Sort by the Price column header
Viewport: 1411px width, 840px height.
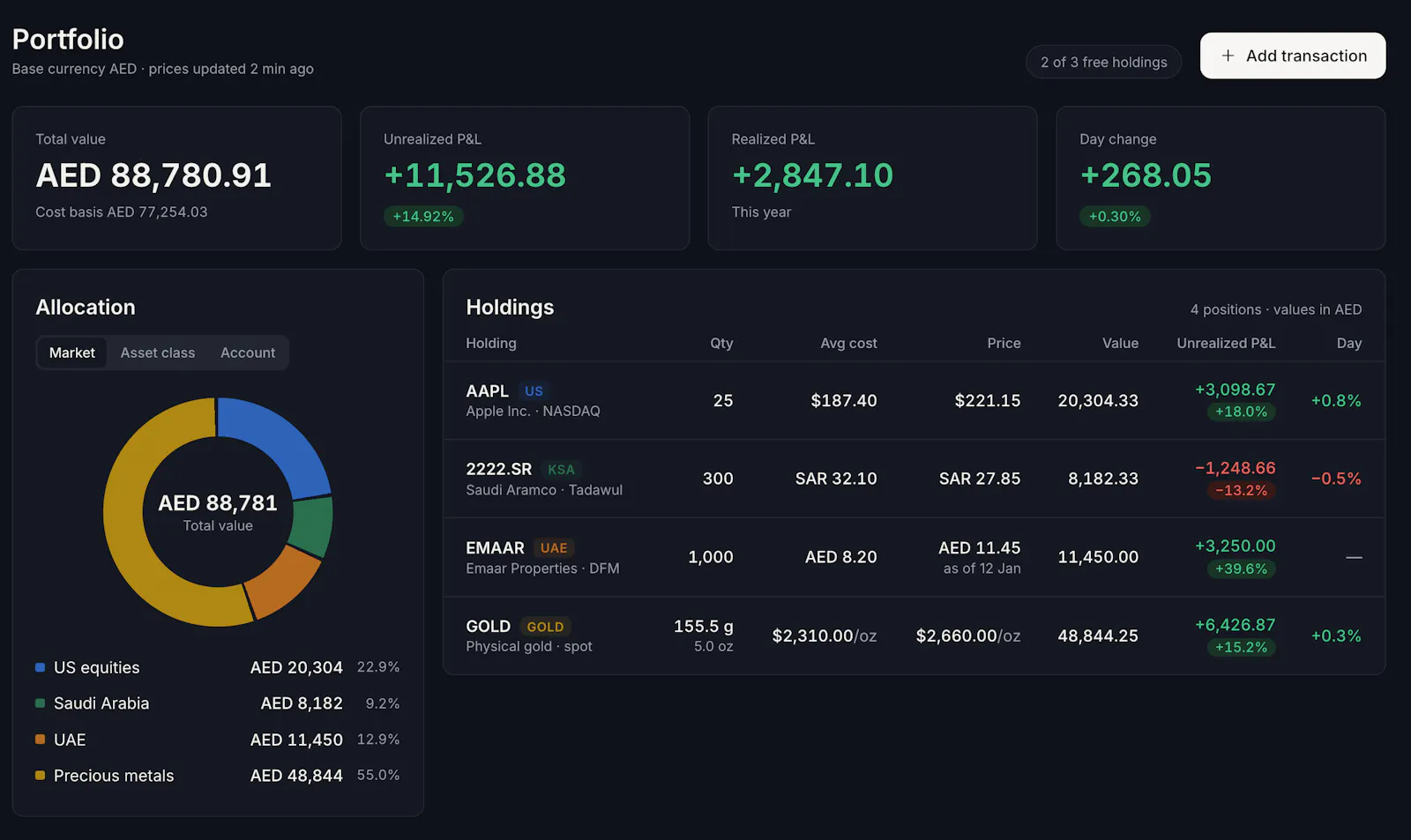tap(1004, 343)
